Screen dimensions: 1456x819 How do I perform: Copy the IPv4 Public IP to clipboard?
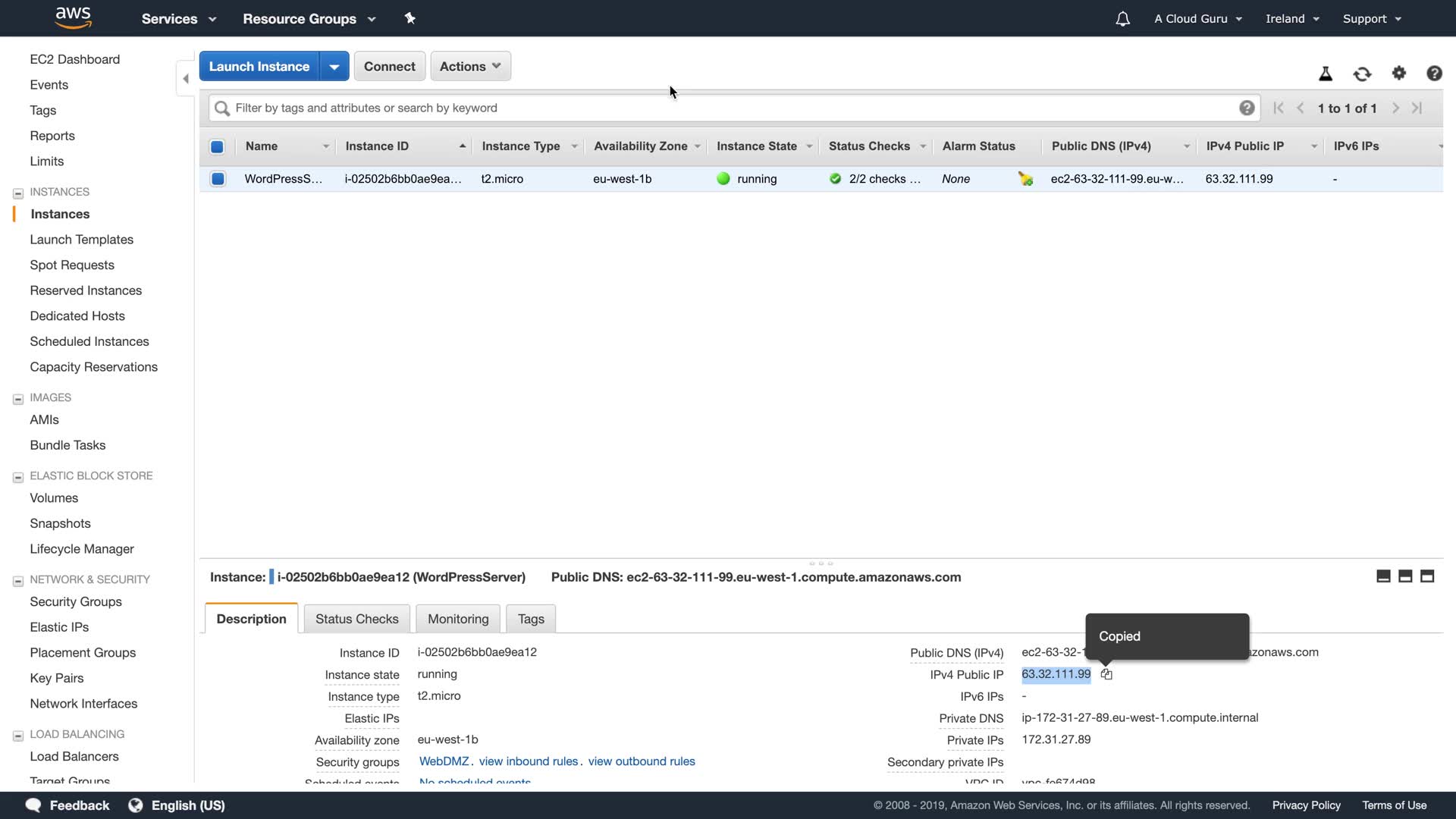[x=1106, y=674]
